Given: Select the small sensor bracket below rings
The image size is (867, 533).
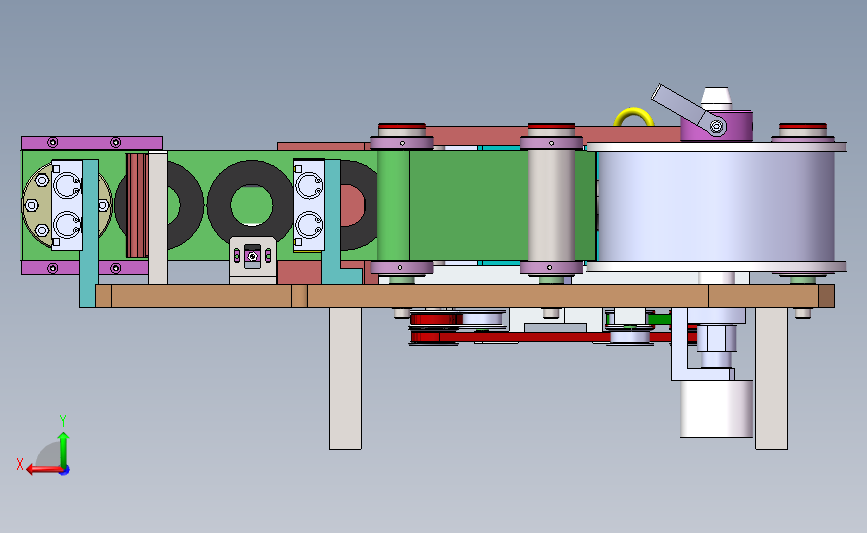Looking at the screenshot, I should point(253,259).
